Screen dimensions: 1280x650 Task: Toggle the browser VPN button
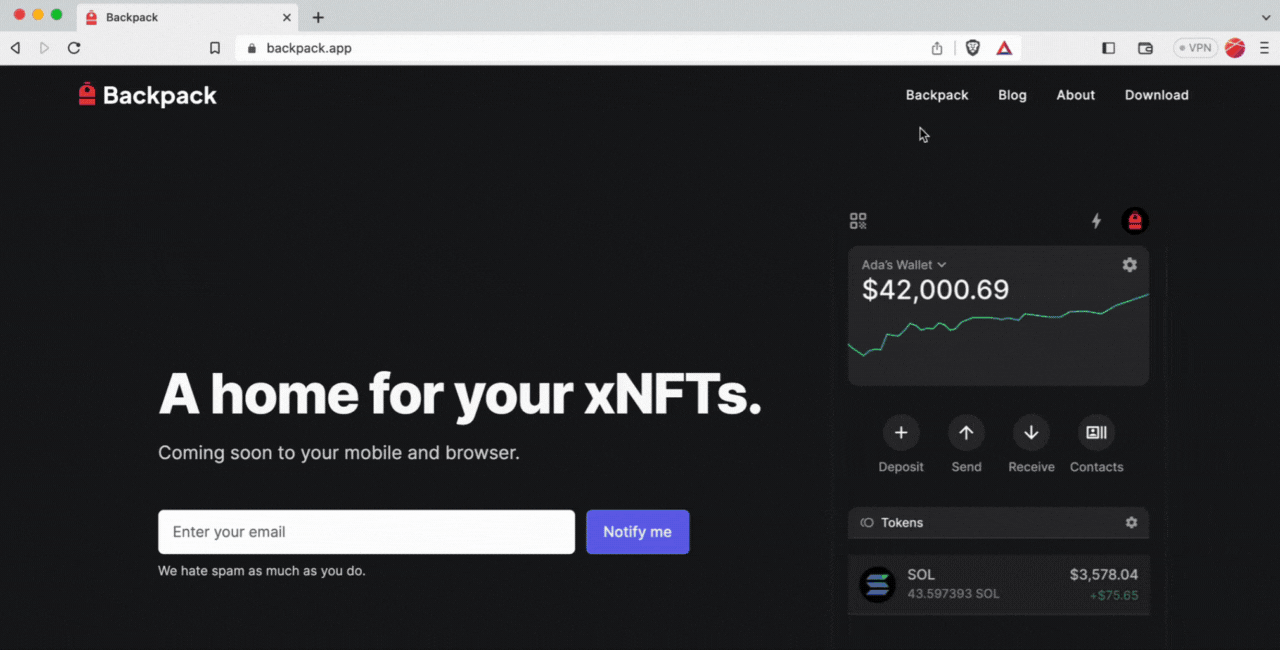tap(1195, 48)
